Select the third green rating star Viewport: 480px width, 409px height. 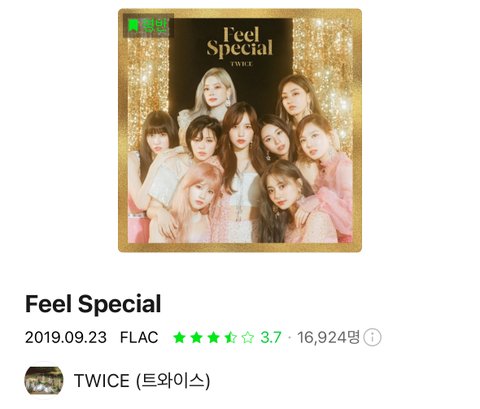point(213,337)
